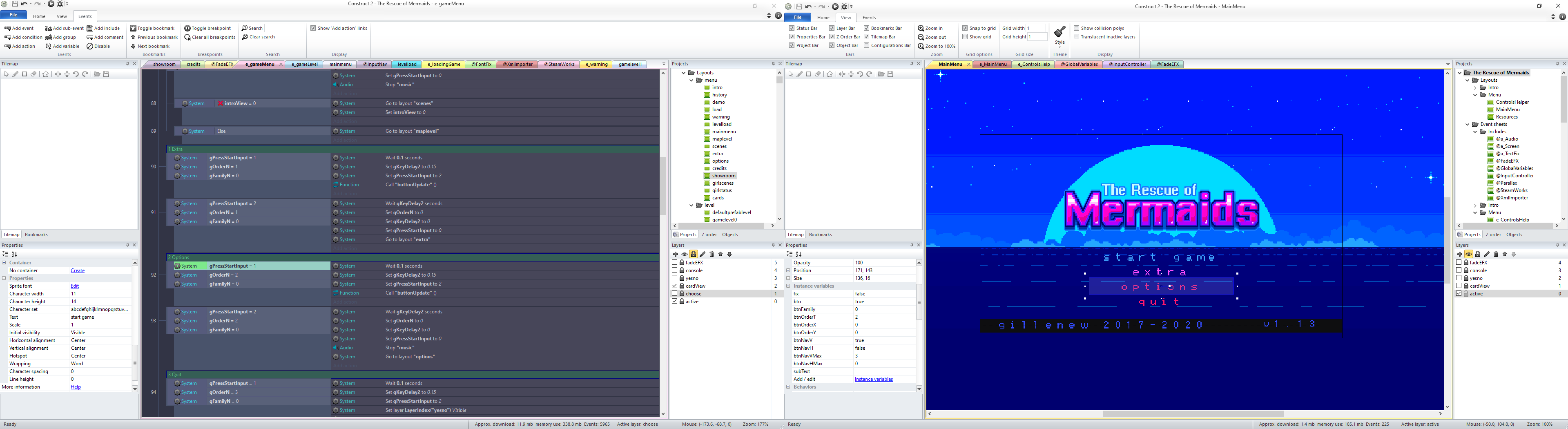Click the Clear search icon
1568x429 pixels.
click(245, 37)
